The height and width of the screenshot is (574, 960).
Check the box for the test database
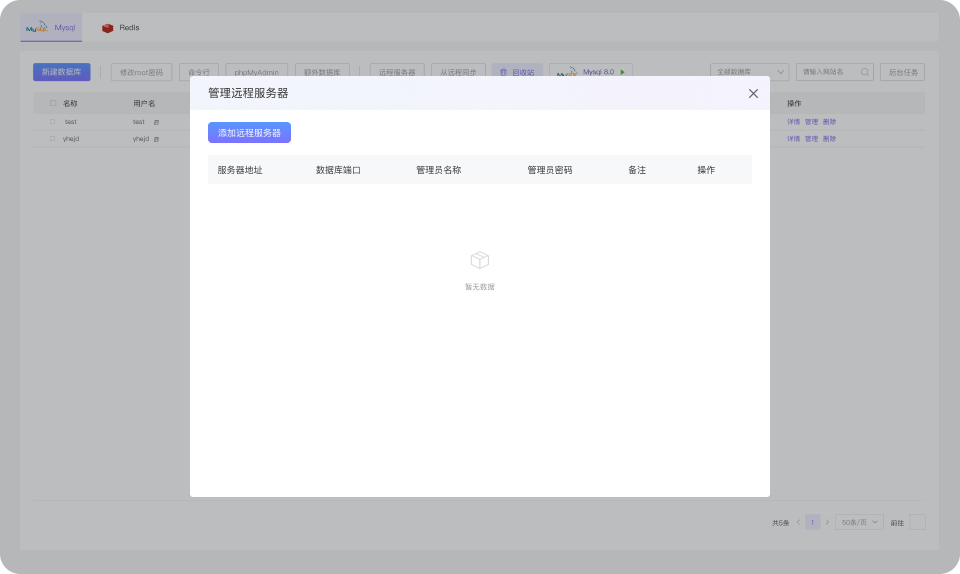tap(53, 122)
